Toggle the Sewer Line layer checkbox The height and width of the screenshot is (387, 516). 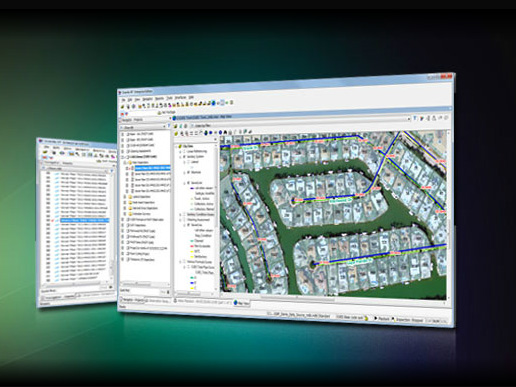point(188,183)
